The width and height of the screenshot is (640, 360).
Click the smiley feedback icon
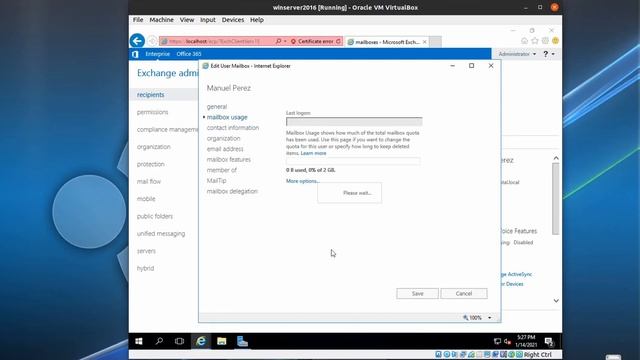coord(555,41)
